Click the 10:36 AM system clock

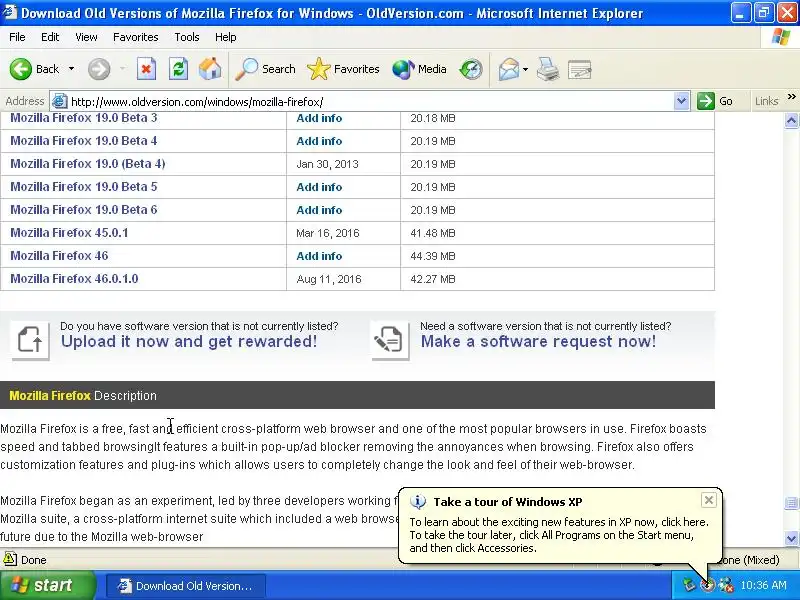coord(763,585)
